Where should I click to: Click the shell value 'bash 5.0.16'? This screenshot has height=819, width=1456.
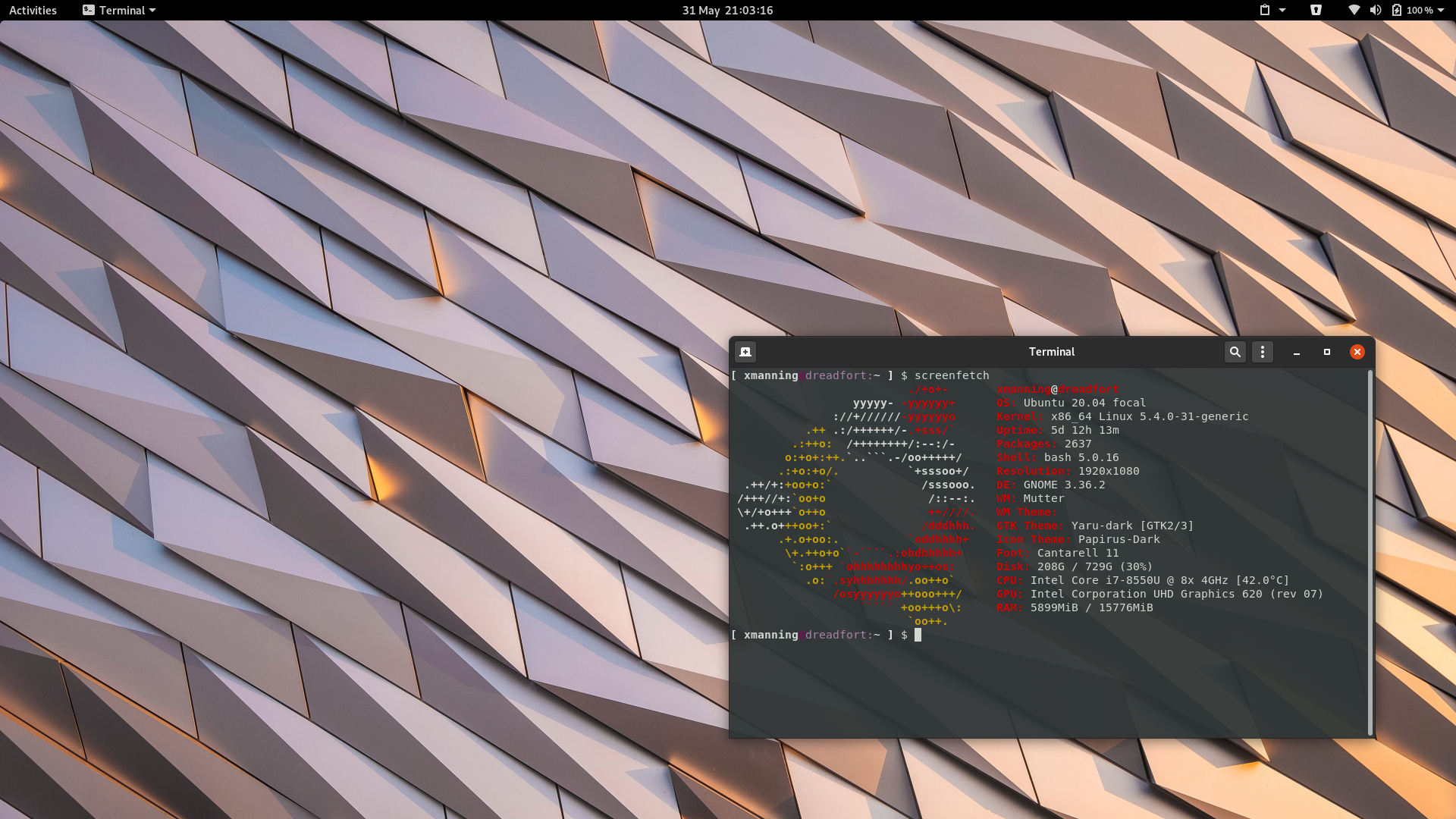[1081, 457]
